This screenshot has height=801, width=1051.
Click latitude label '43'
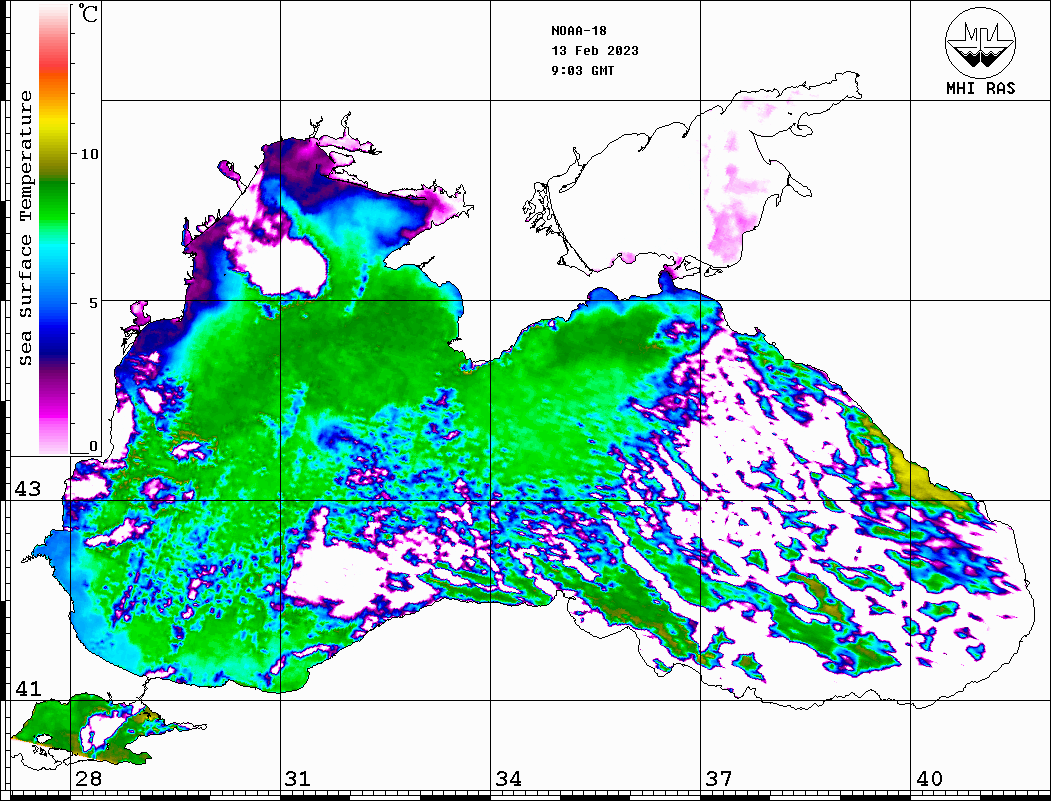tap(28, 489)
